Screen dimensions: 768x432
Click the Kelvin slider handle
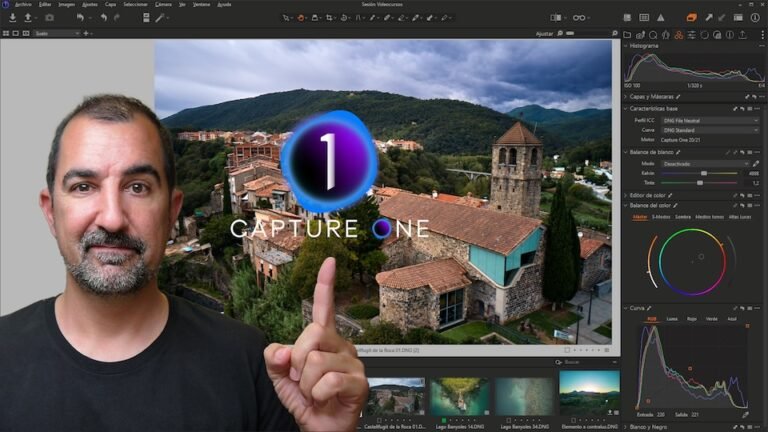pos(704,173)
